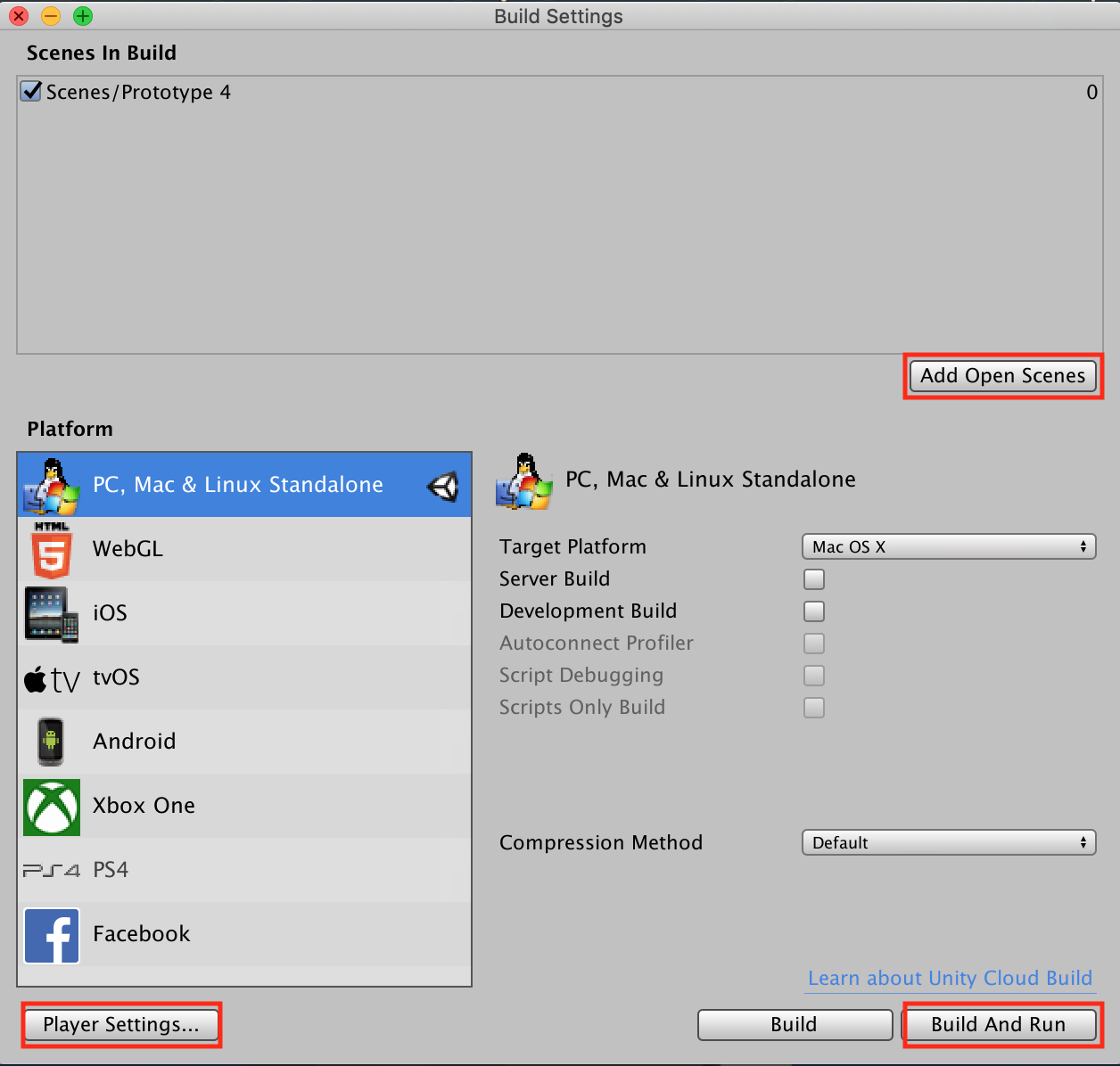The image size is (1120, 1066).
Task: Select the PC, Mac & Linux Standalone row text
Action: (x=238, y=485)
